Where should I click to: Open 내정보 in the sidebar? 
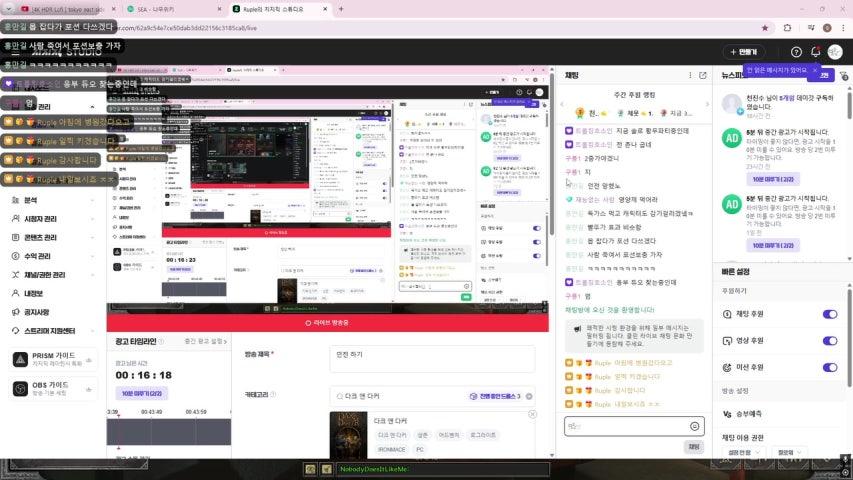point(34,293)
